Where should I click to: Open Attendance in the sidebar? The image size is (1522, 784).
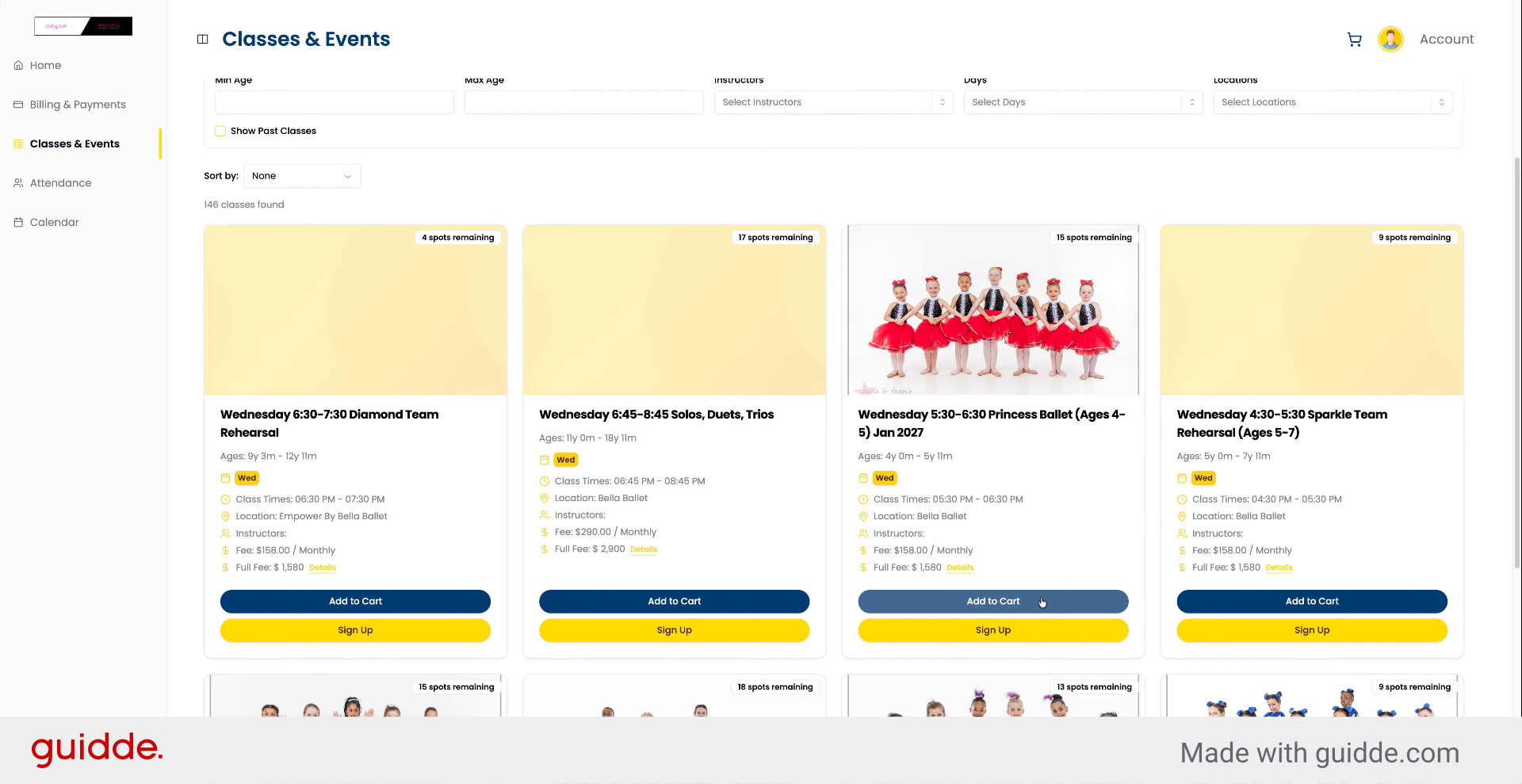(x=60, y=183)
